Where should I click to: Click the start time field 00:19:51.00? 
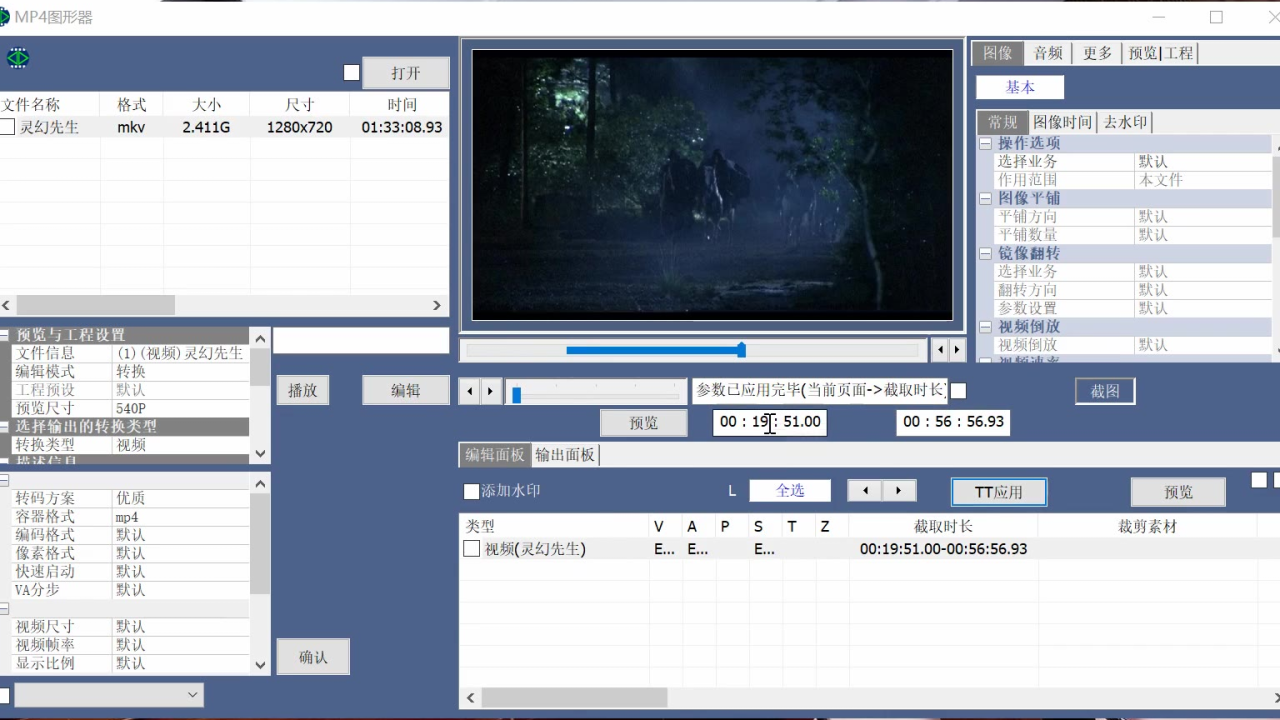pos(770,422)
